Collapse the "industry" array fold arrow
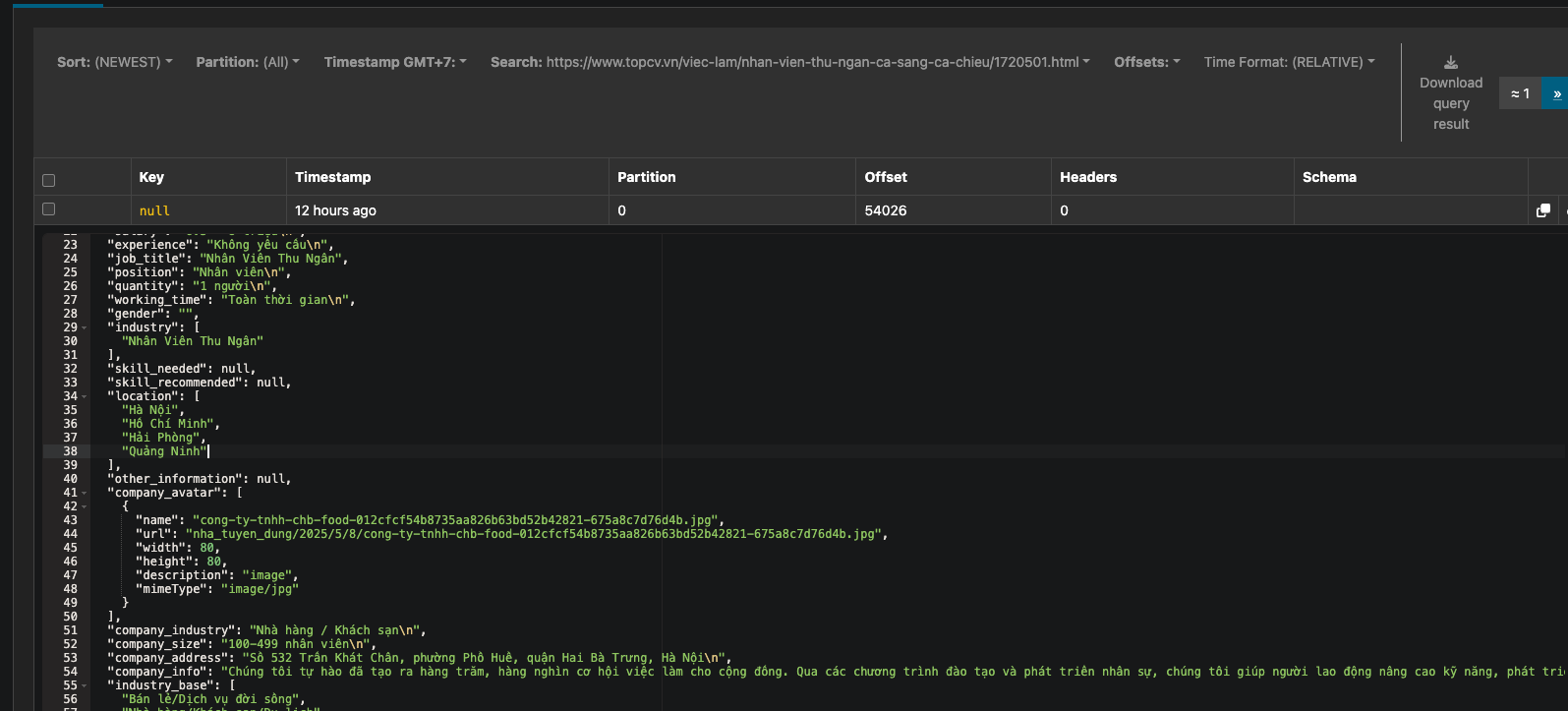Viewport: 1568px width, 711px height. 85,327
